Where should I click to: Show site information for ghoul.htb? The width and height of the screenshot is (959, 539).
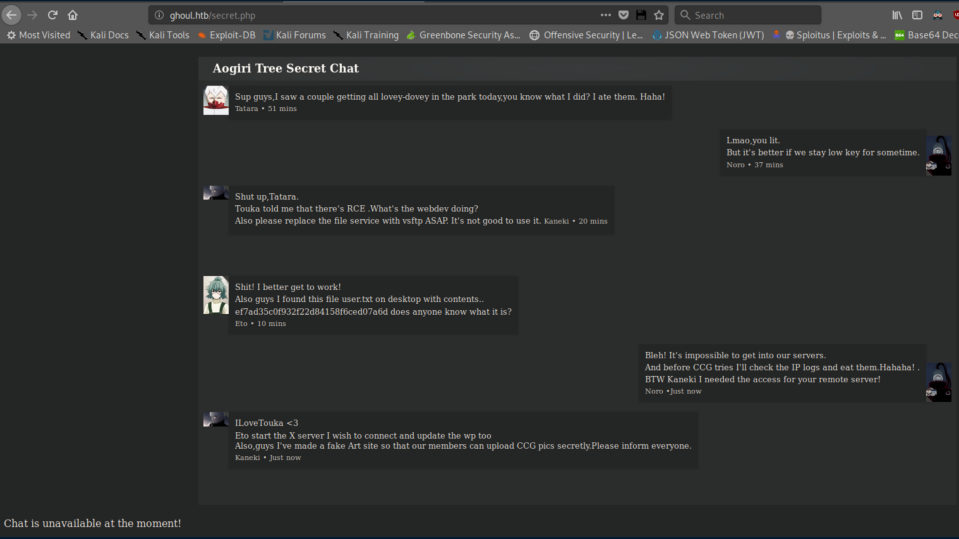pos(159,15)
